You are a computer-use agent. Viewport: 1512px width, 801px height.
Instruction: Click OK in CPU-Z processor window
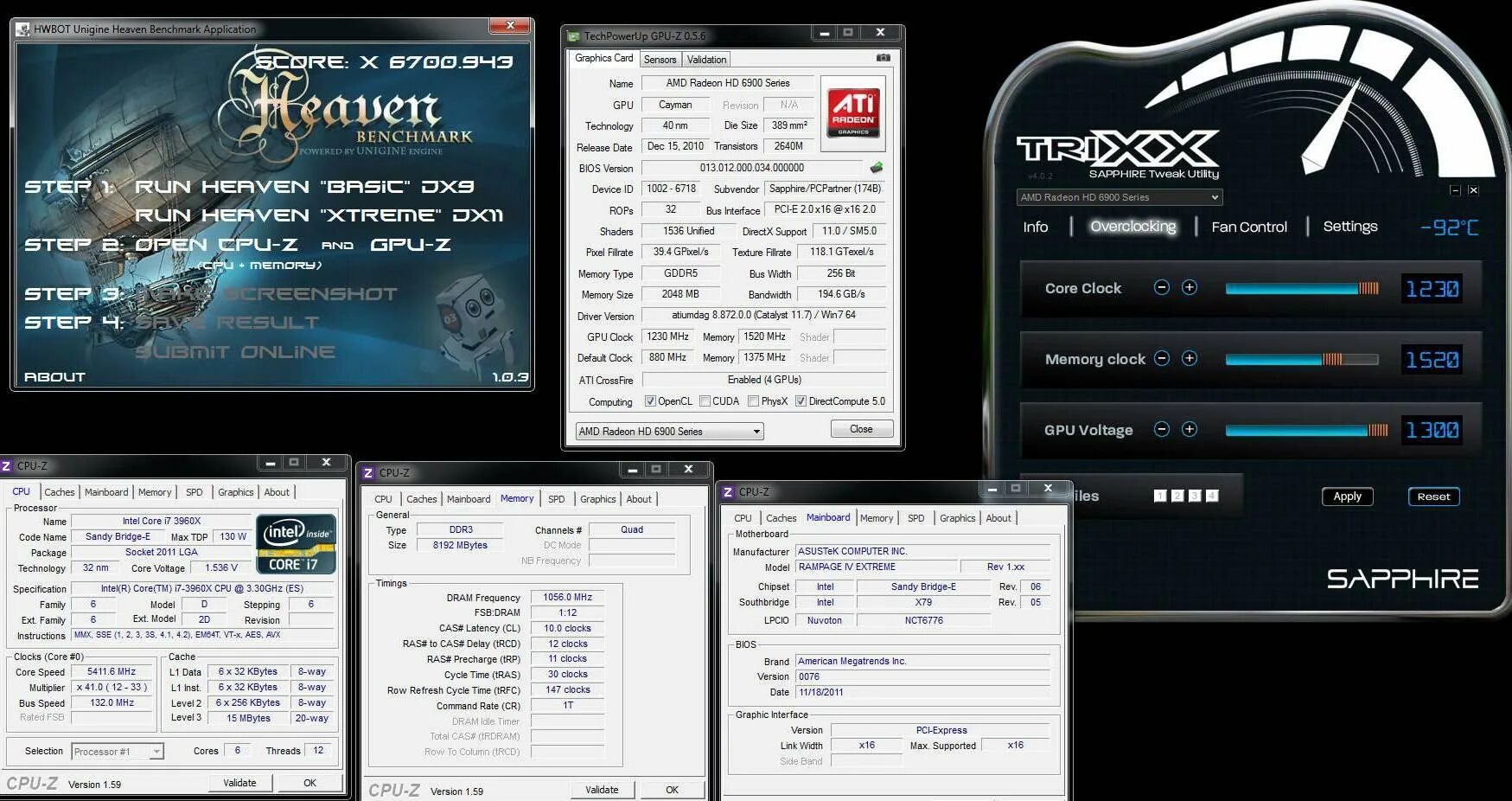(x=309, y=783)
